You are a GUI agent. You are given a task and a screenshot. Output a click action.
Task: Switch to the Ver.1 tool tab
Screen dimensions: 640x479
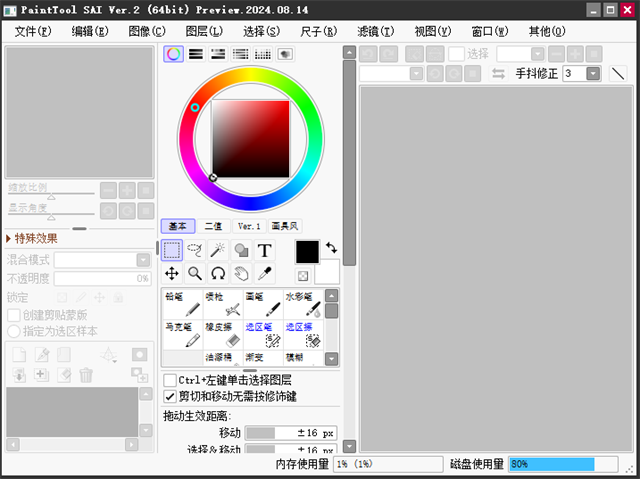tap(249, 226)
